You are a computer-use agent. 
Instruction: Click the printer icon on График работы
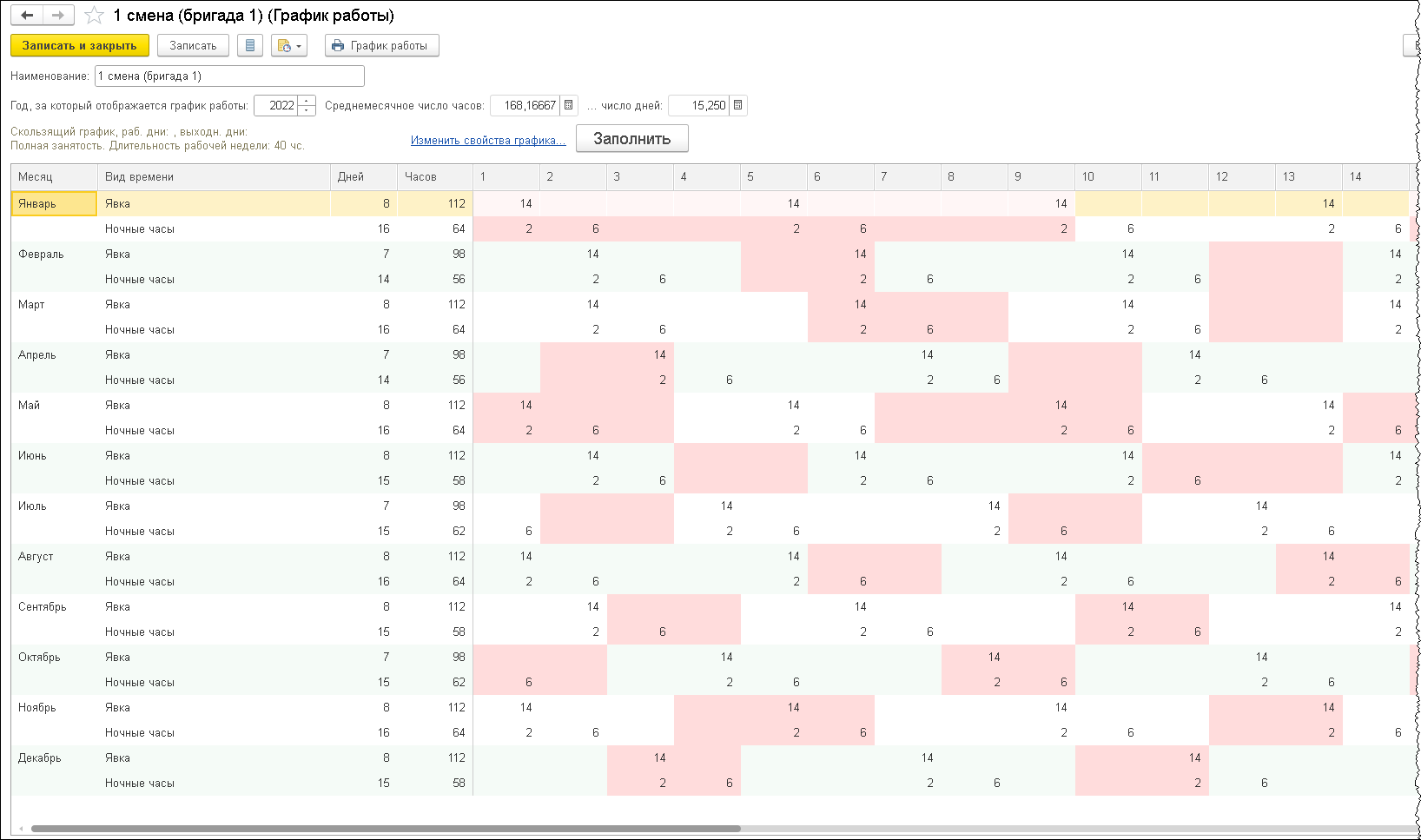(338, 46)
